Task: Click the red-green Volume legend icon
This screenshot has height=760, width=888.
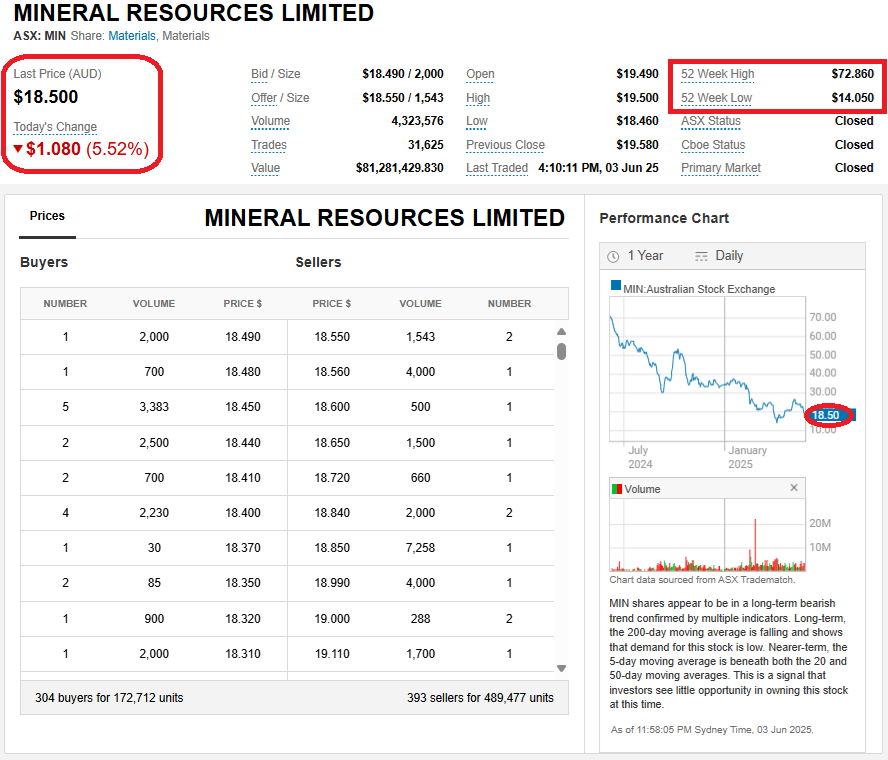Action: [616, 489]
